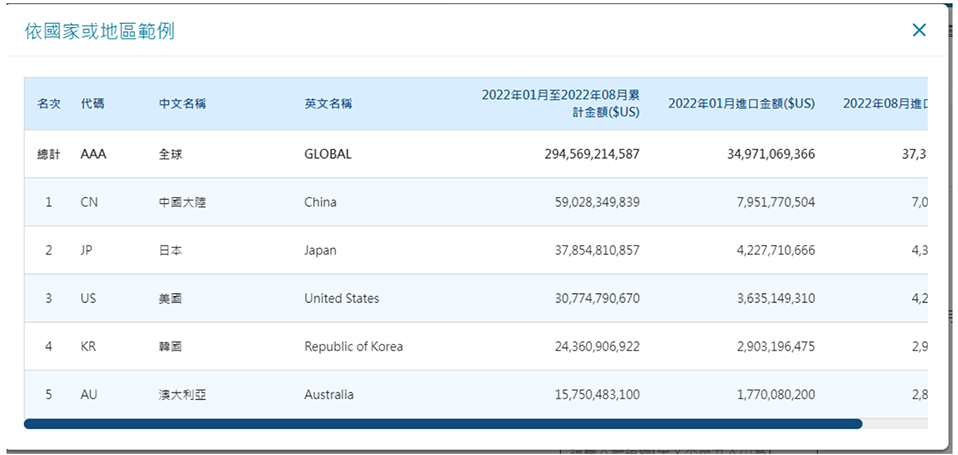Click the Australia row name
The width and height of the screenshot is (958, 455).
328,395
